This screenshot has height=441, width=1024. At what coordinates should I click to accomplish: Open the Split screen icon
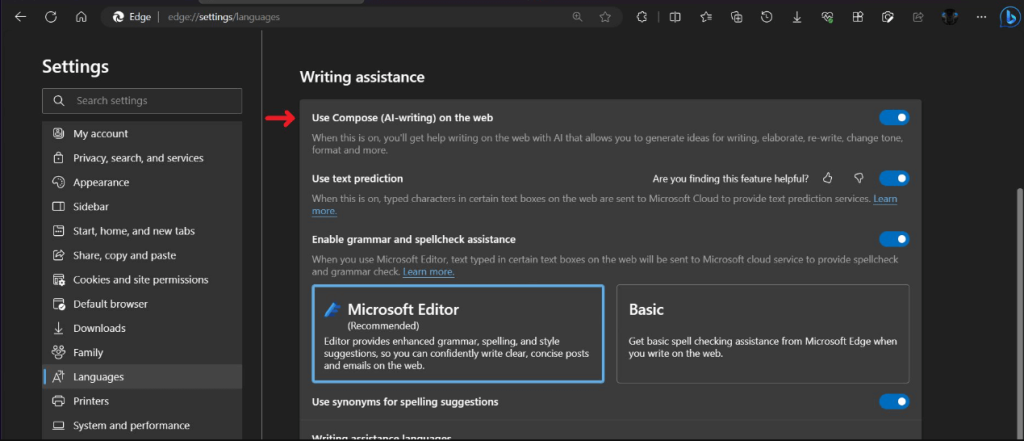(x=675, y=17)
